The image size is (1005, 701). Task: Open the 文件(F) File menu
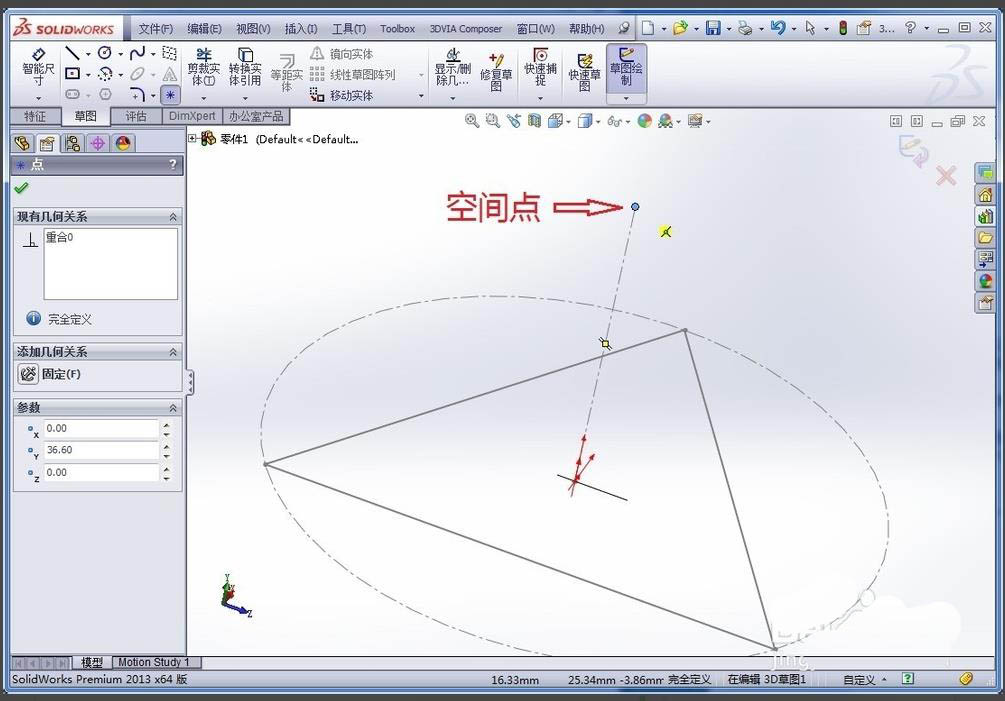(x=156, y=29)
